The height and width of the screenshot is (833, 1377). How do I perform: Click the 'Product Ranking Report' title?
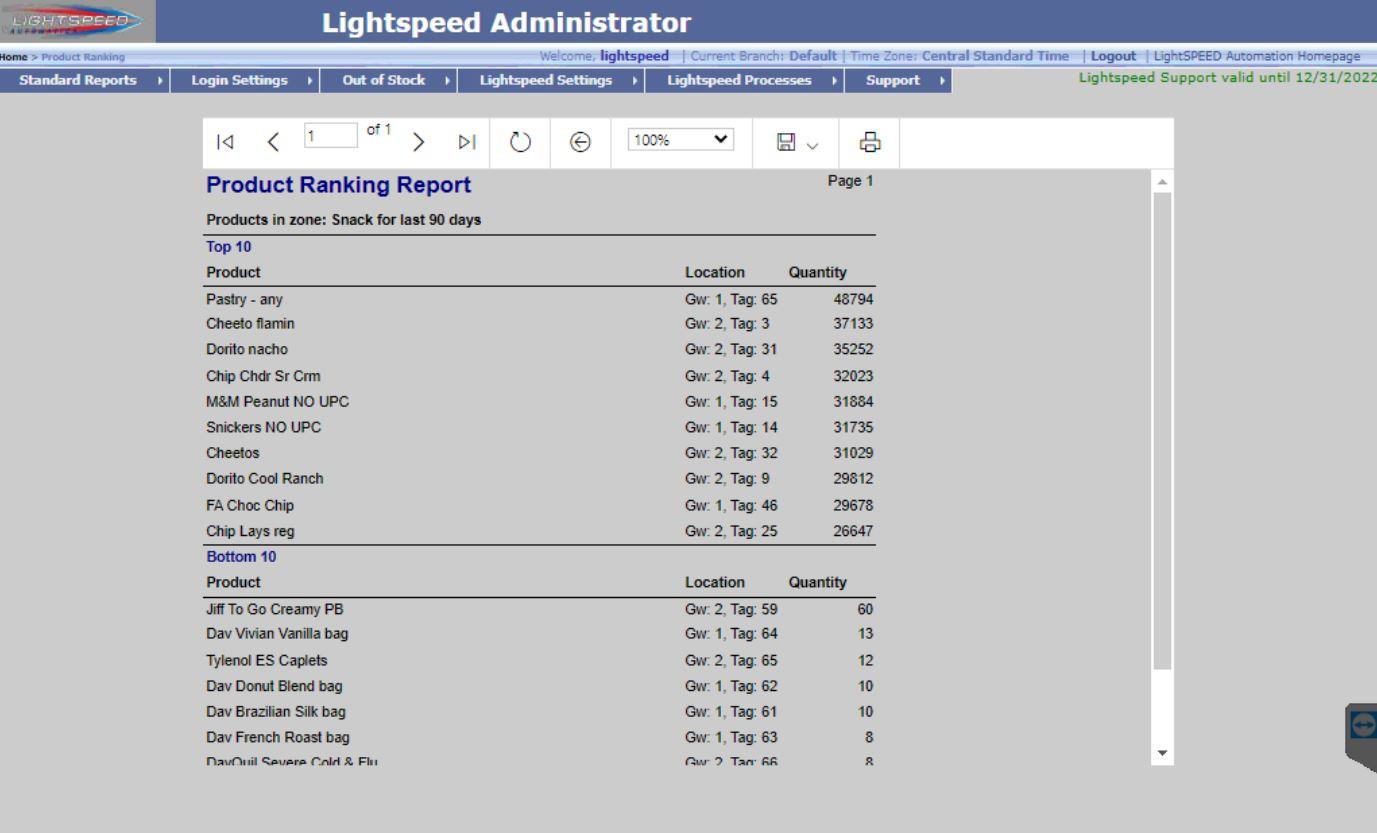tap(338, 186)
